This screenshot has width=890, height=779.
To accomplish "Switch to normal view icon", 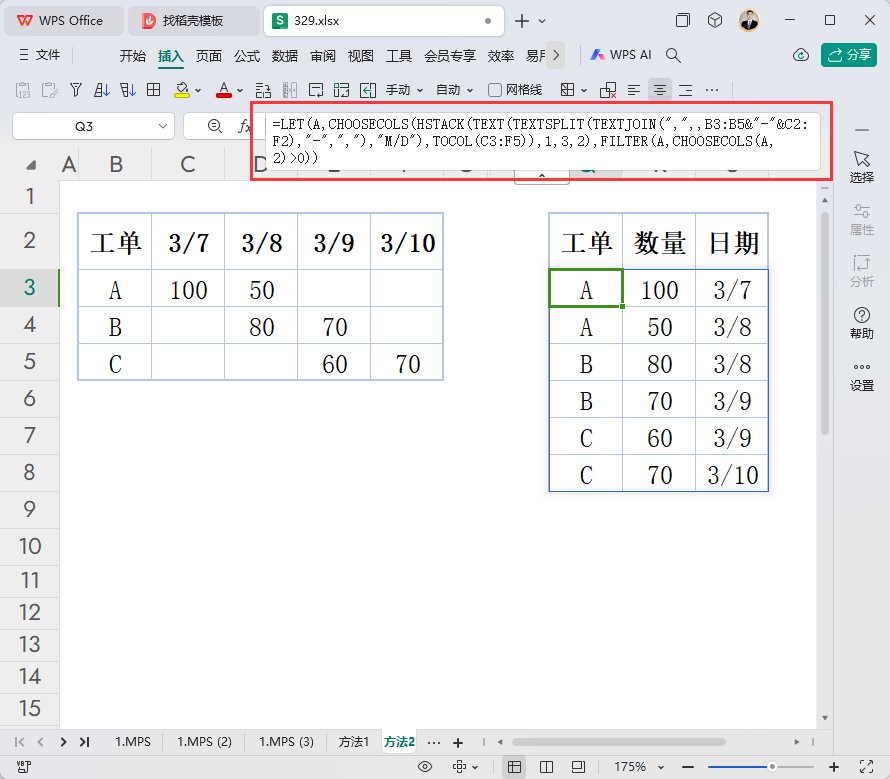I will (514, 767).
